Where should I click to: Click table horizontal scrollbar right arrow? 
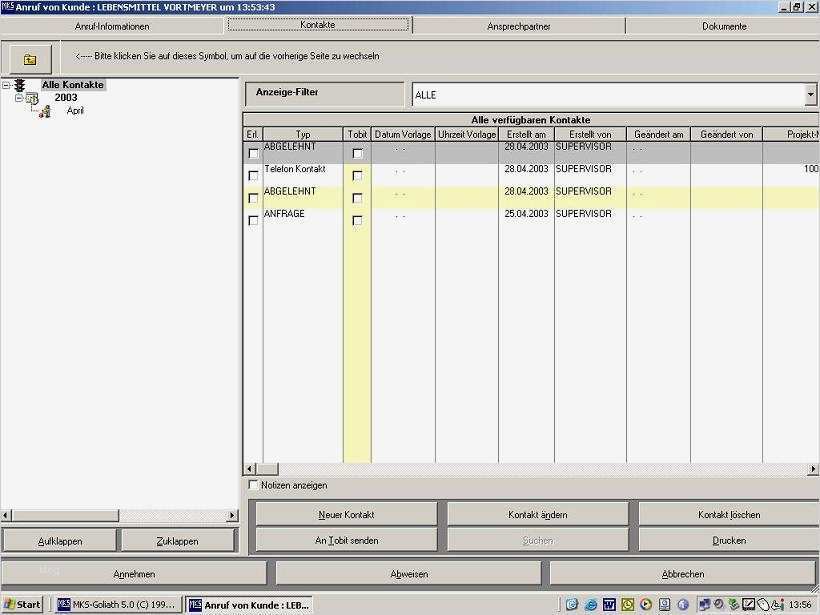coord(813,469)
